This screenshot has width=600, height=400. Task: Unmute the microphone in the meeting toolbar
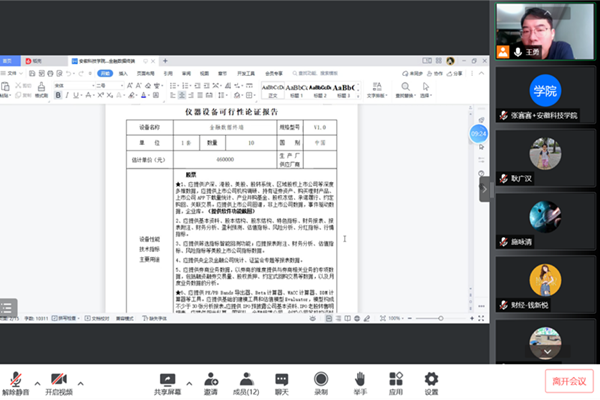[x=16, y=380]
